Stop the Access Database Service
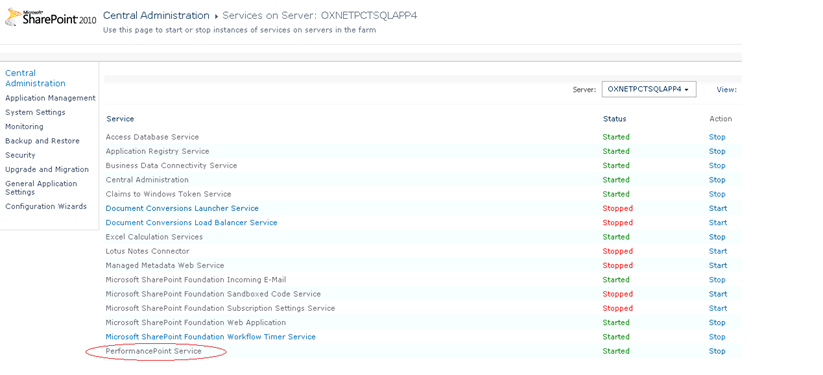 (x=717, y=137)
